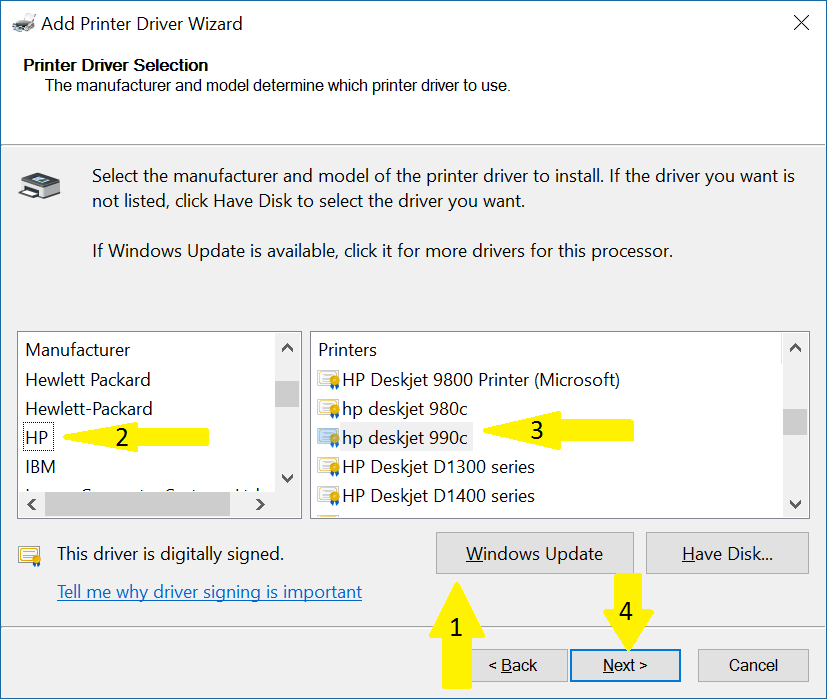Select IBM as the manufacturer
Screen dimensions: 827x699
click(40, 467)
